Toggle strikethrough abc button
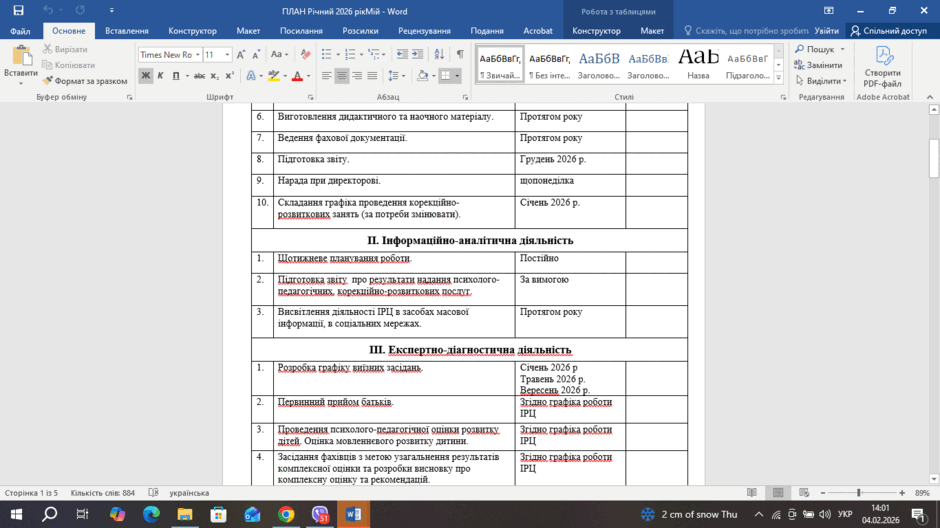Image resolution: width=940 pixels, height=528 pixels. (x=199, y=76)
